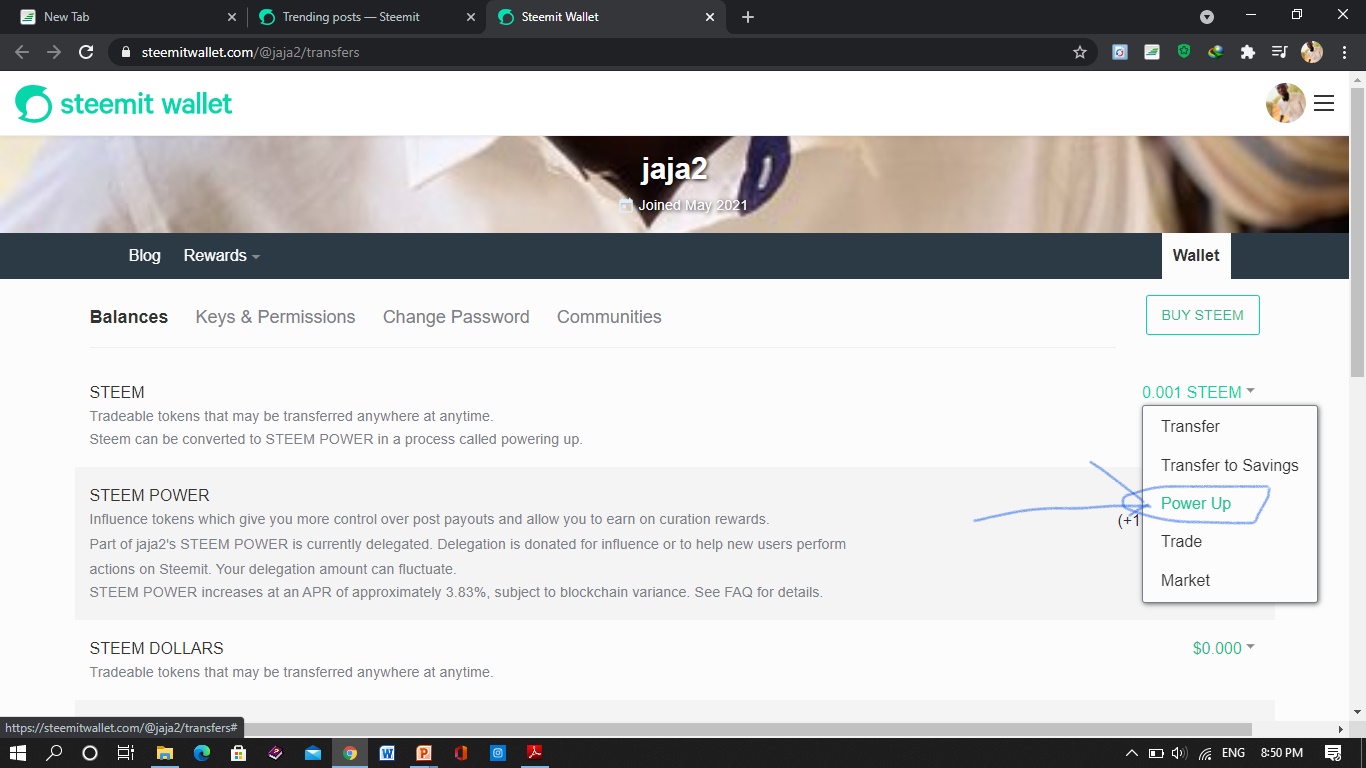
Task: Click the extensions puzzle piece icon
Action: click(x=1247, y=51)
